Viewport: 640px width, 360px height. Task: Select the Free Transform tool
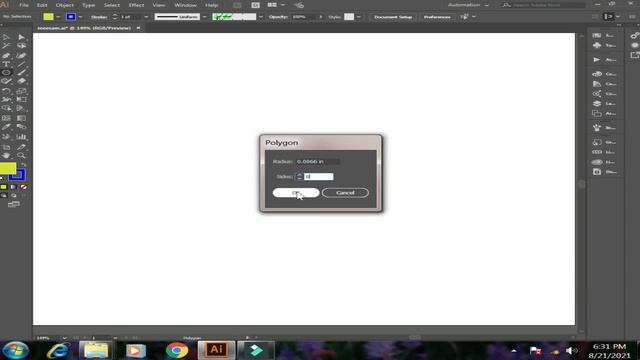21,99
